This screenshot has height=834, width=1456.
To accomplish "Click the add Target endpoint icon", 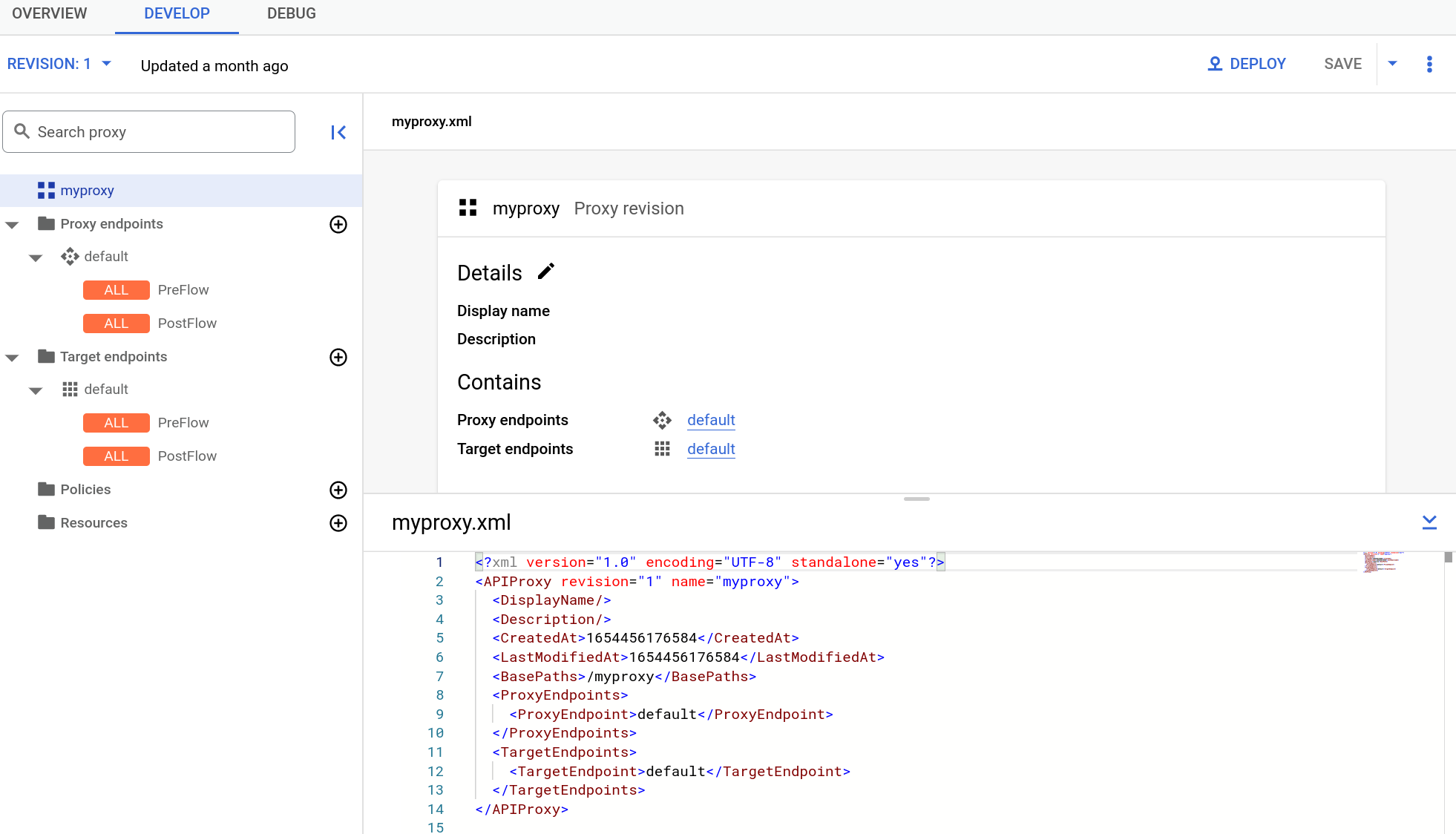I will coord(339,357).
